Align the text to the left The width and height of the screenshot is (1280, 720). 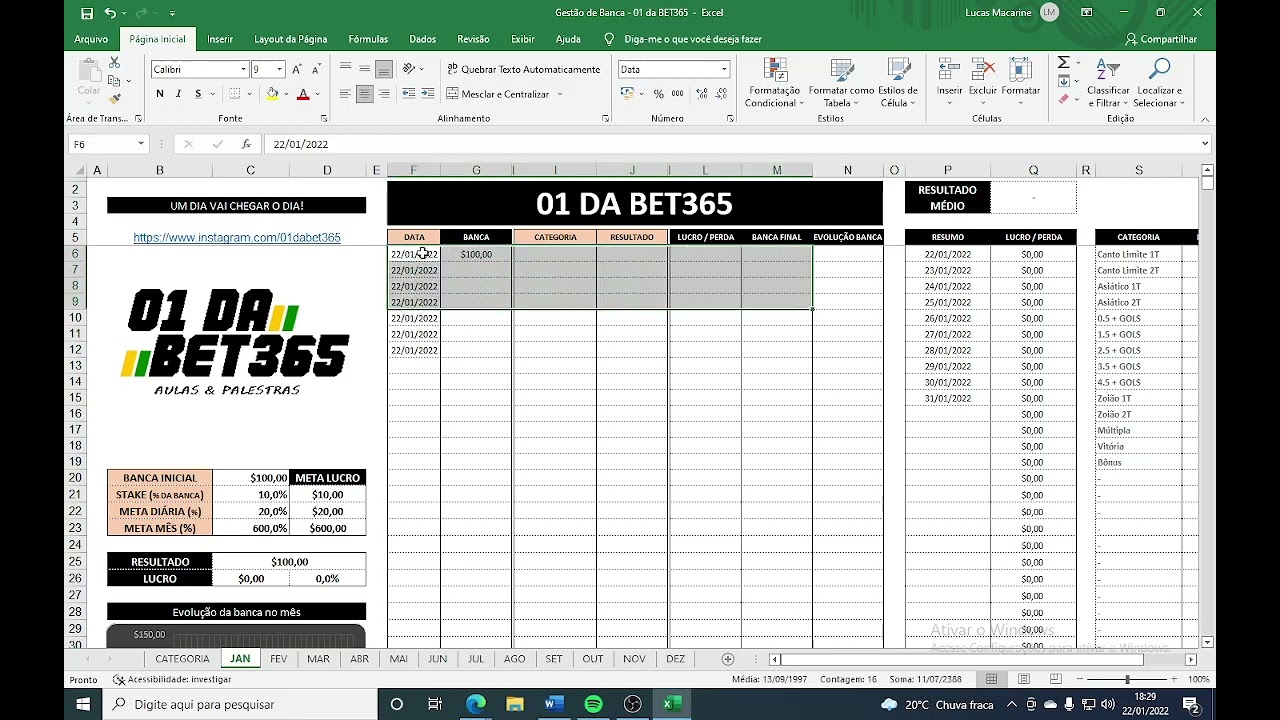345,94
